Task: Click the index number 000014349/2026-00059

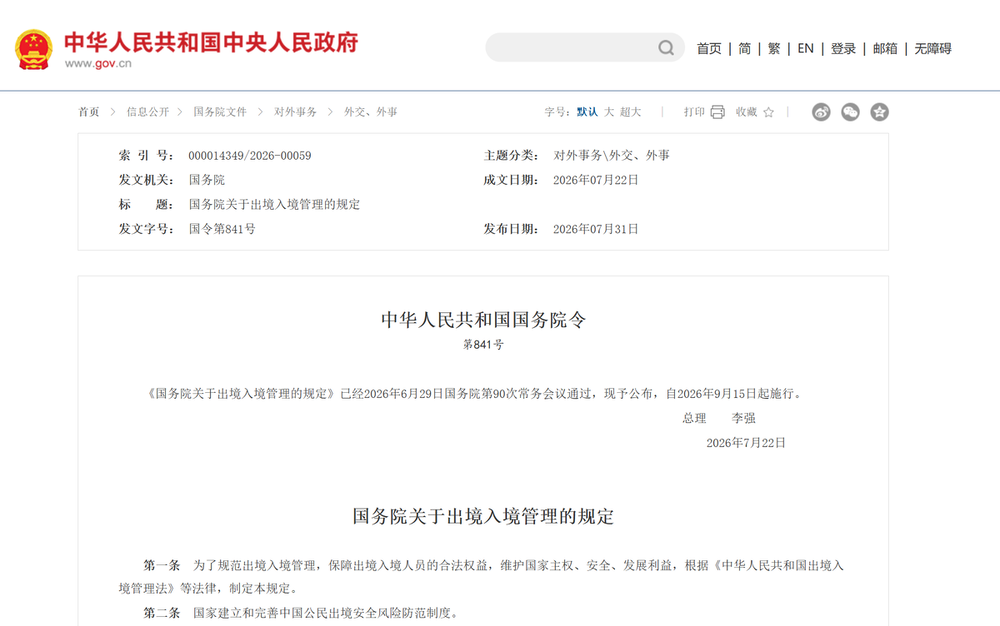Action: click(x=250, y=156)
